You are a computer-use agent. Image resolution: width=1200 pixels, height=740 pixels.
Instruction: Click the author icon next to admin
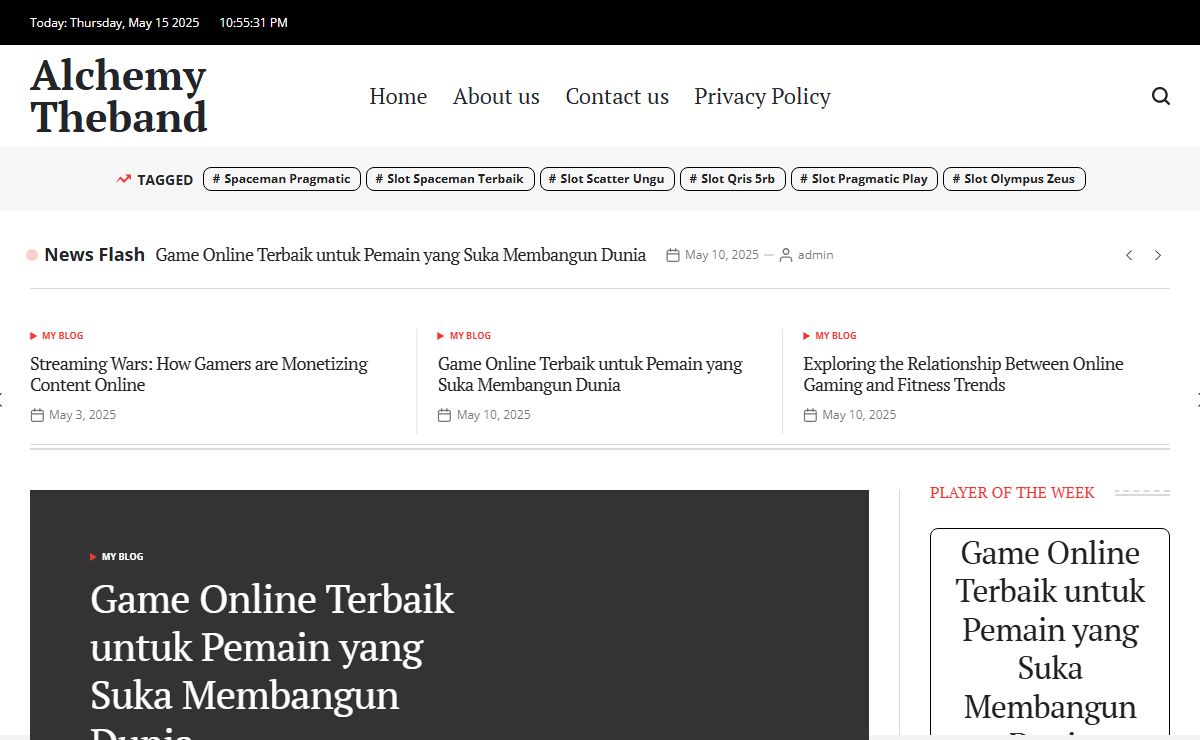point(786,255)
